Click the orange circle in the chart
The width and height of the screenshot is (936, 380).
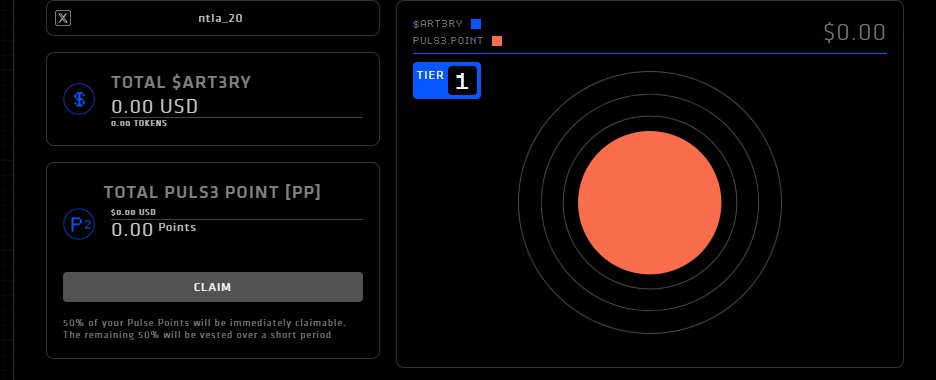(649, 203)
